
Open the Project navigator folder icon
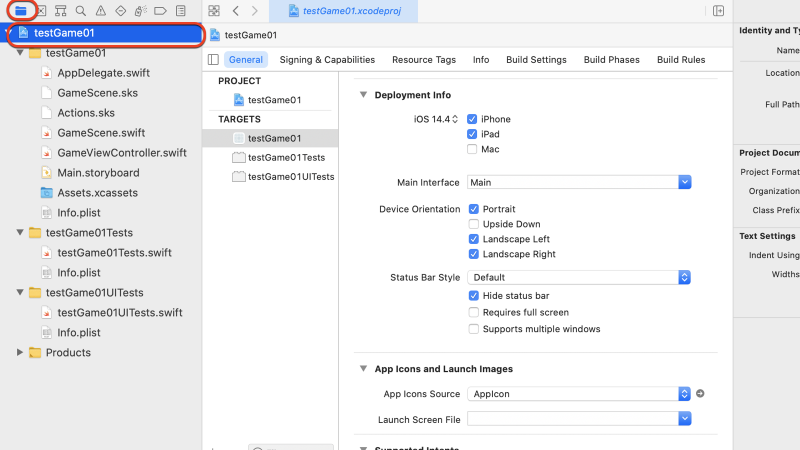[20, 11]
